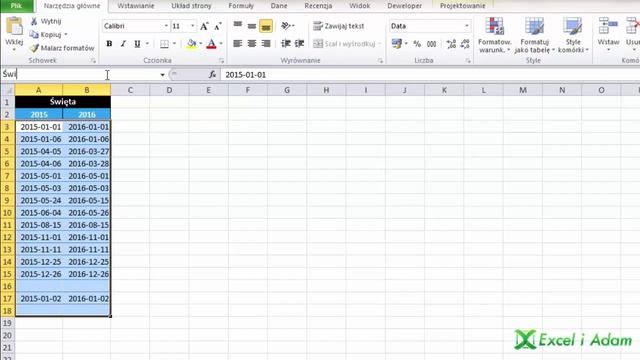Apply red font color A
The image size is (640, 360).
[211, 44]
